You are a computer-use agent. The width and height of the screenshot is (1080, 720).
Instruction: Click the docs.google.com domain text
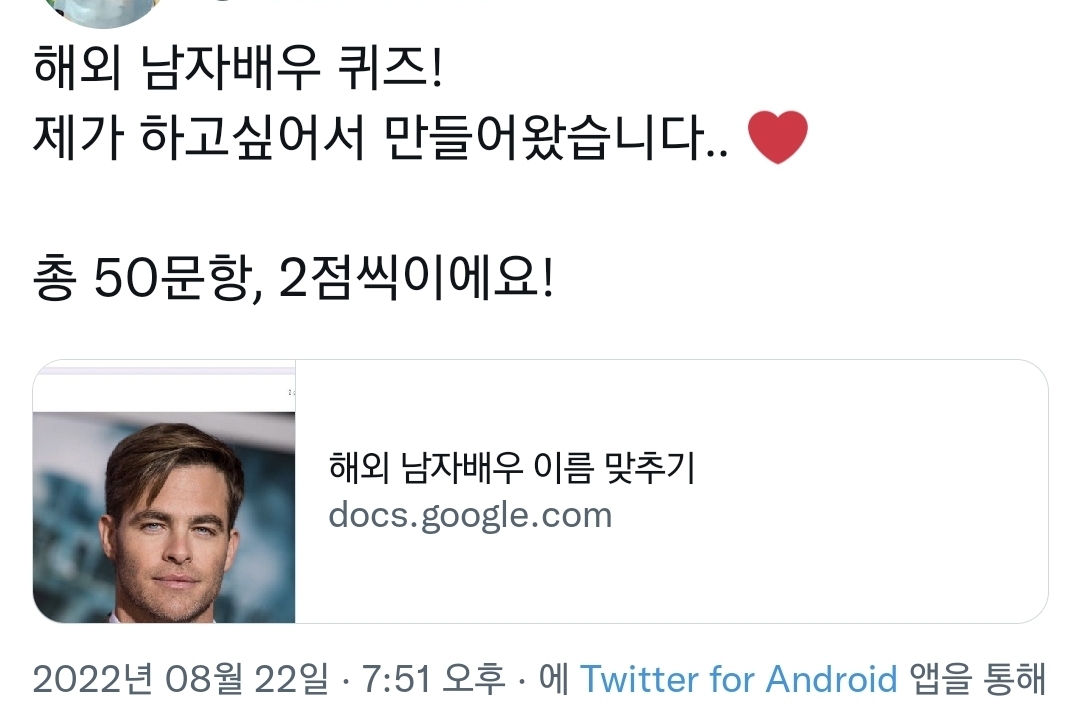pos(469,516)
